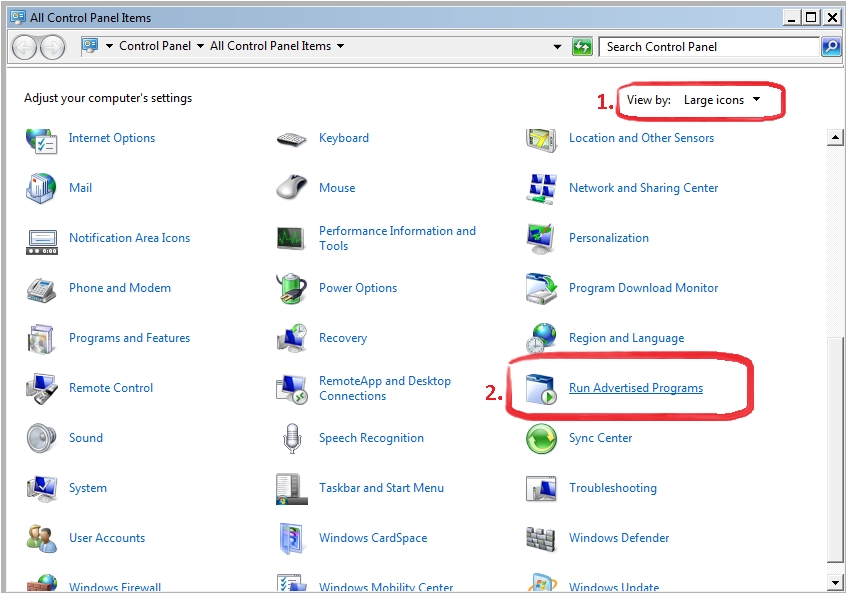Click the scrollbar down arrow

point(835,583)
